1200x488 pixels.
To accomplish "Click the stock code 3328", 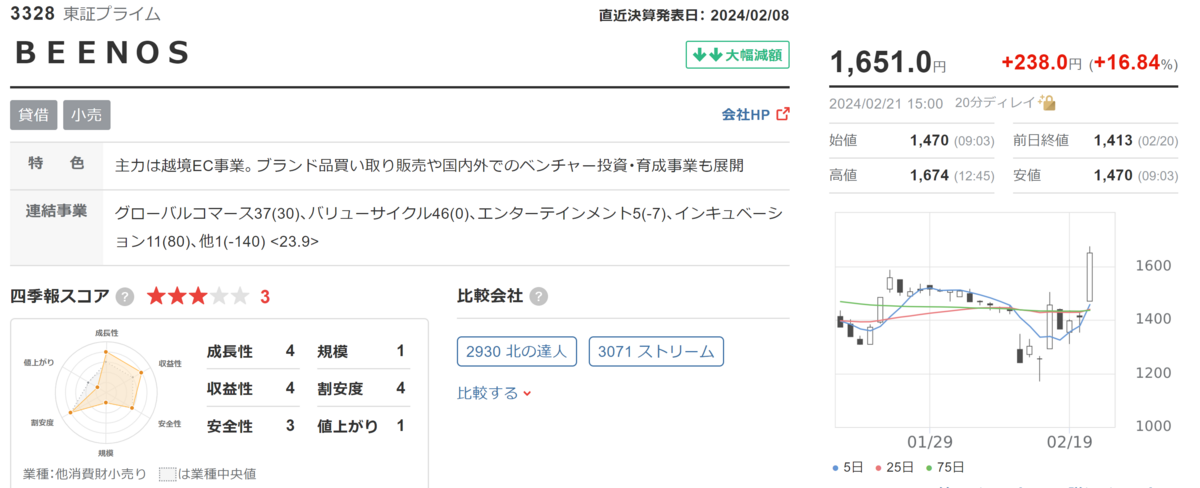I will click(32, 14).
